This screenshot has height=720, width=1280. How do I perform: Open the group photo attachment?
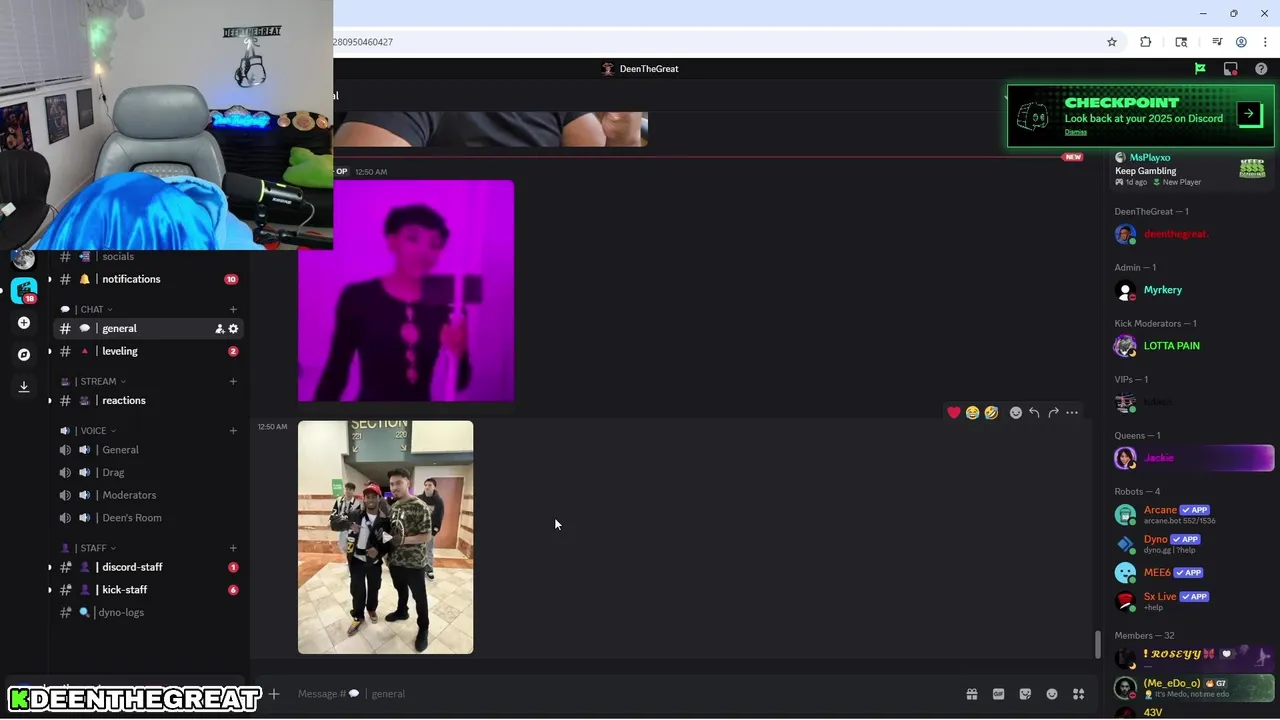coord(386,537)
